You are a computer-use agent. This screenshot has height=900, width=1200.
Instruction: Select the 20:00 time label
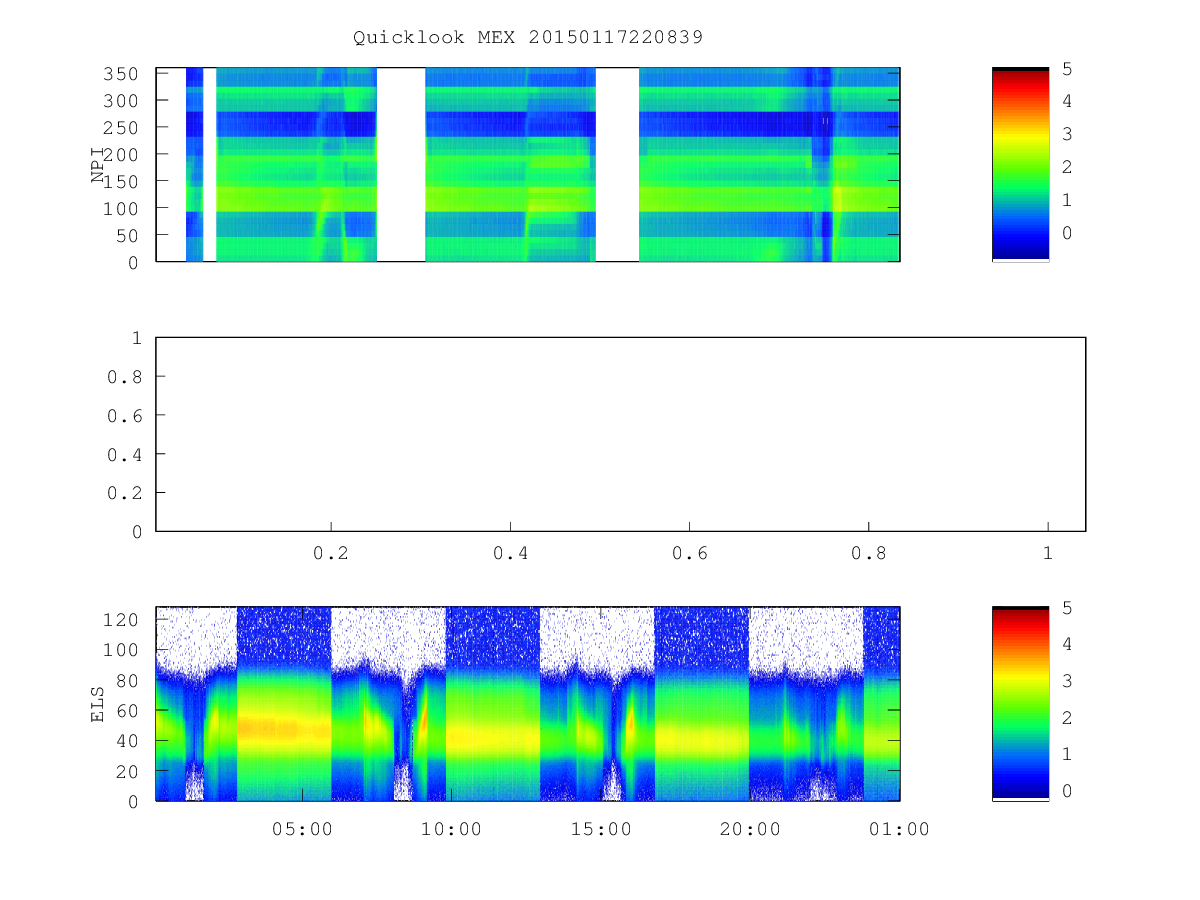751,829
